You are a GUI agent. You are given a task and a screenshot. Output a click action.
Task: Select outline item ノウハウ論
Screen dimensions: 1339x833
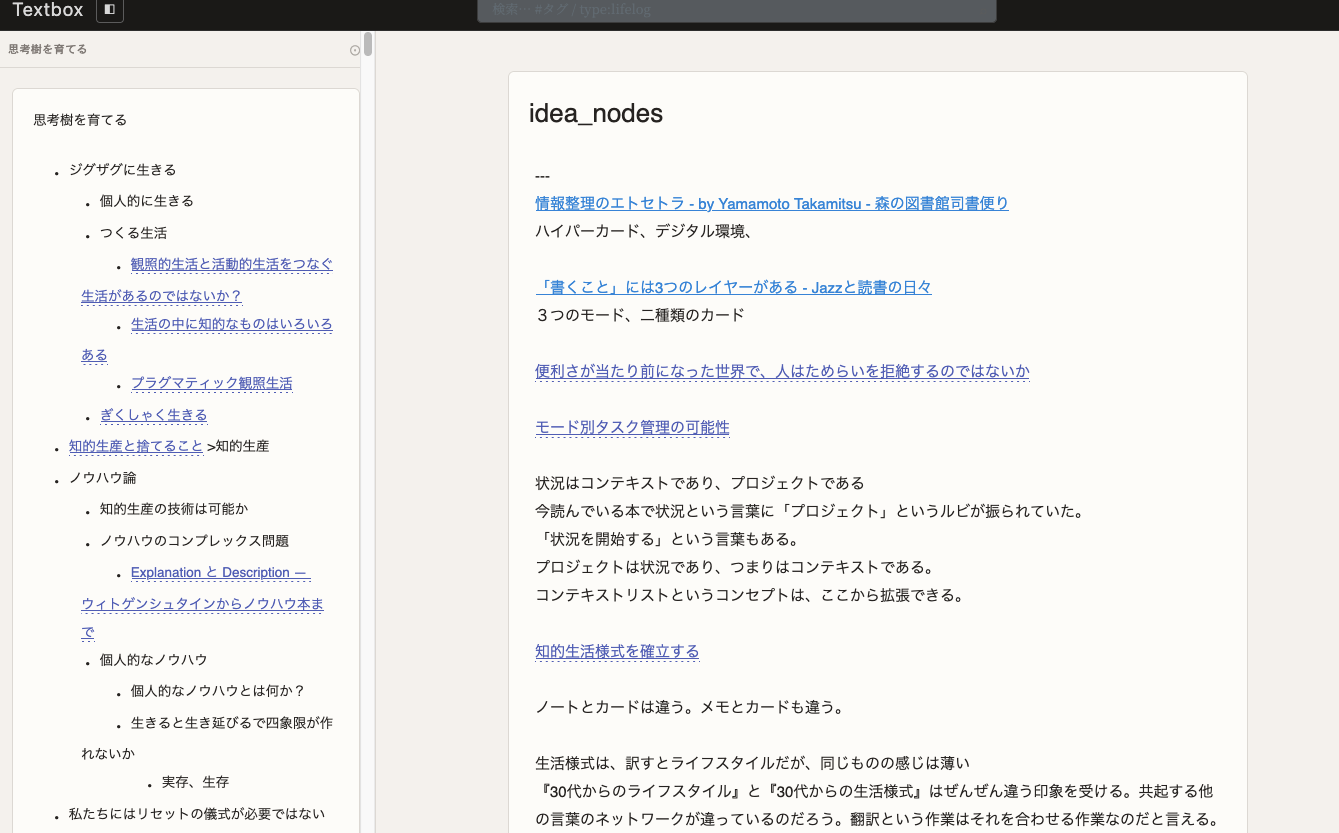tap(103, 478)
